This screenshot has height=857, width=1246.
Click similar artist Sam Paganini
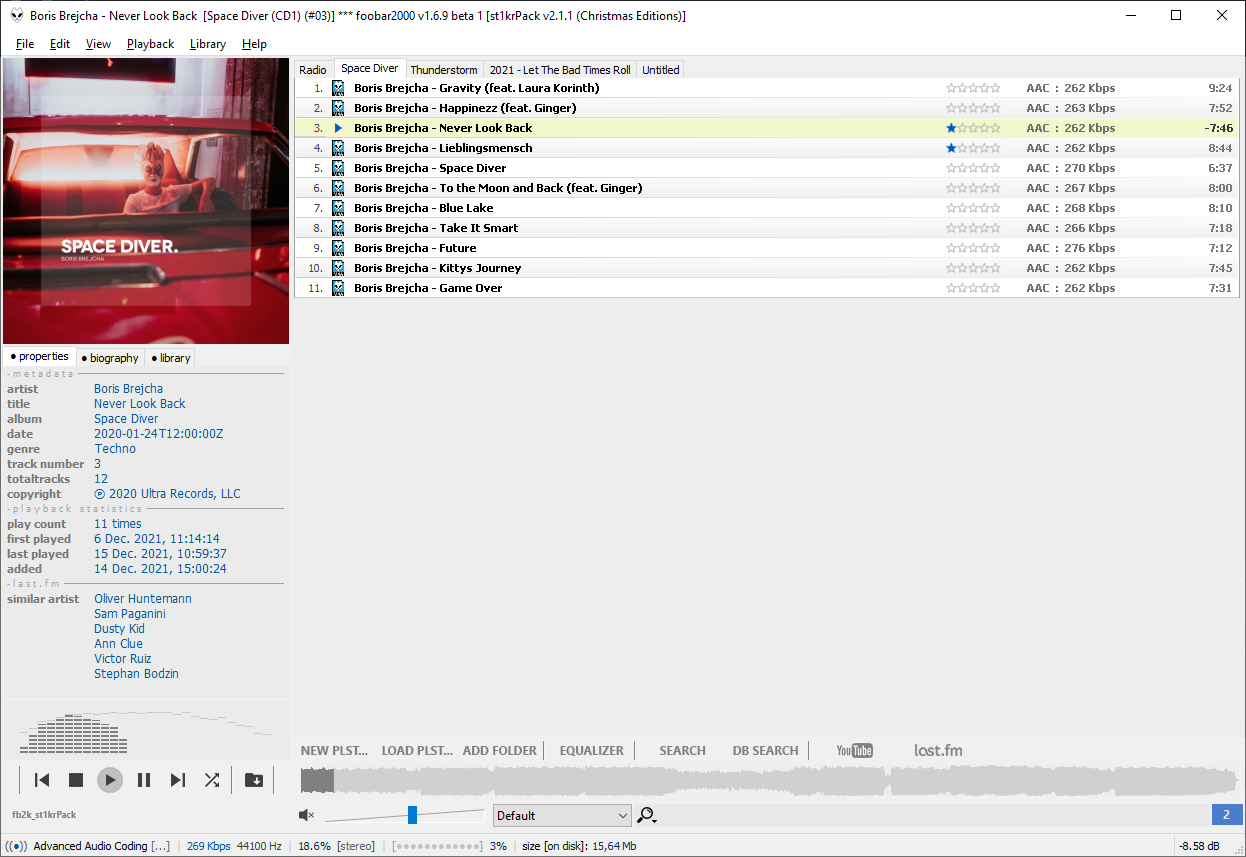(130, 614)
